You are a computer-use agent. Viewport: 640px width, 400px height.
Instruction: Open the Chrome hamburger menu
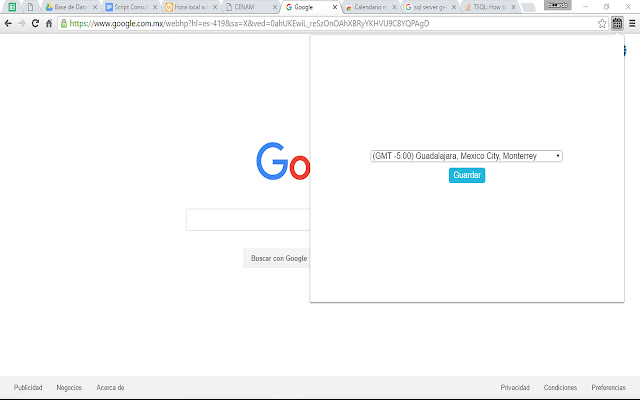pos(632,24)
